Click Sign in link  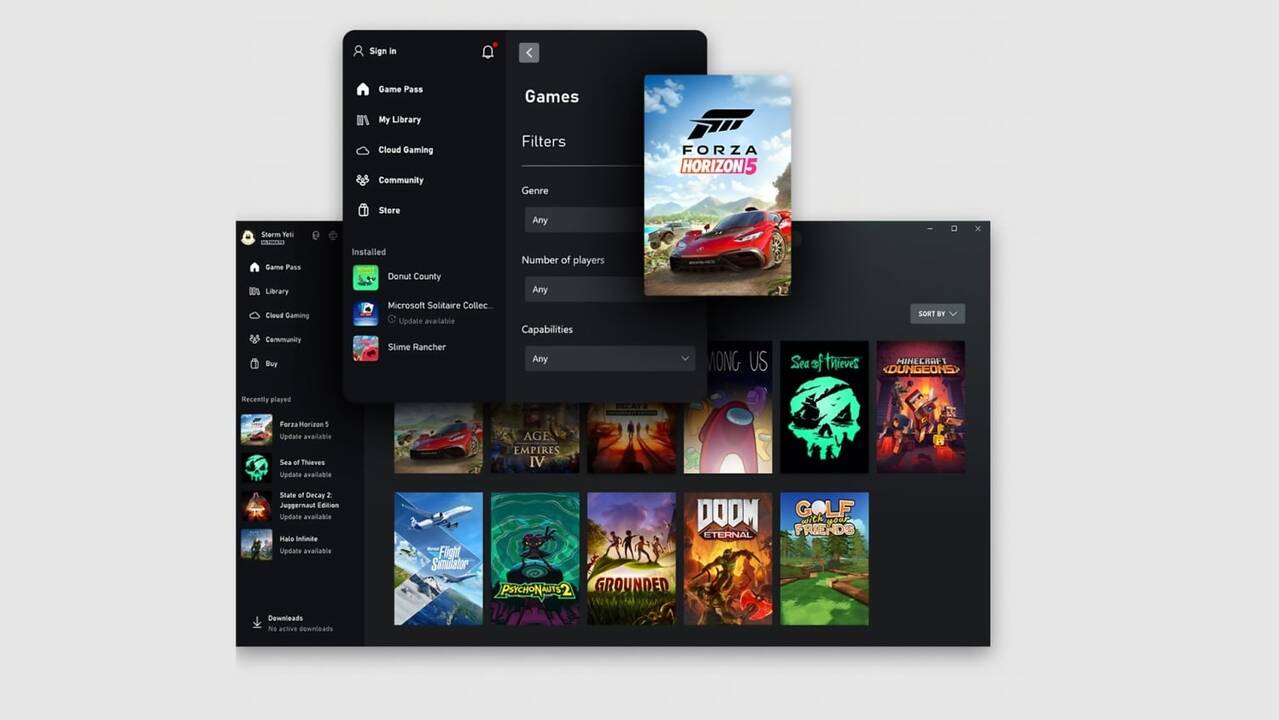(382, 51)
